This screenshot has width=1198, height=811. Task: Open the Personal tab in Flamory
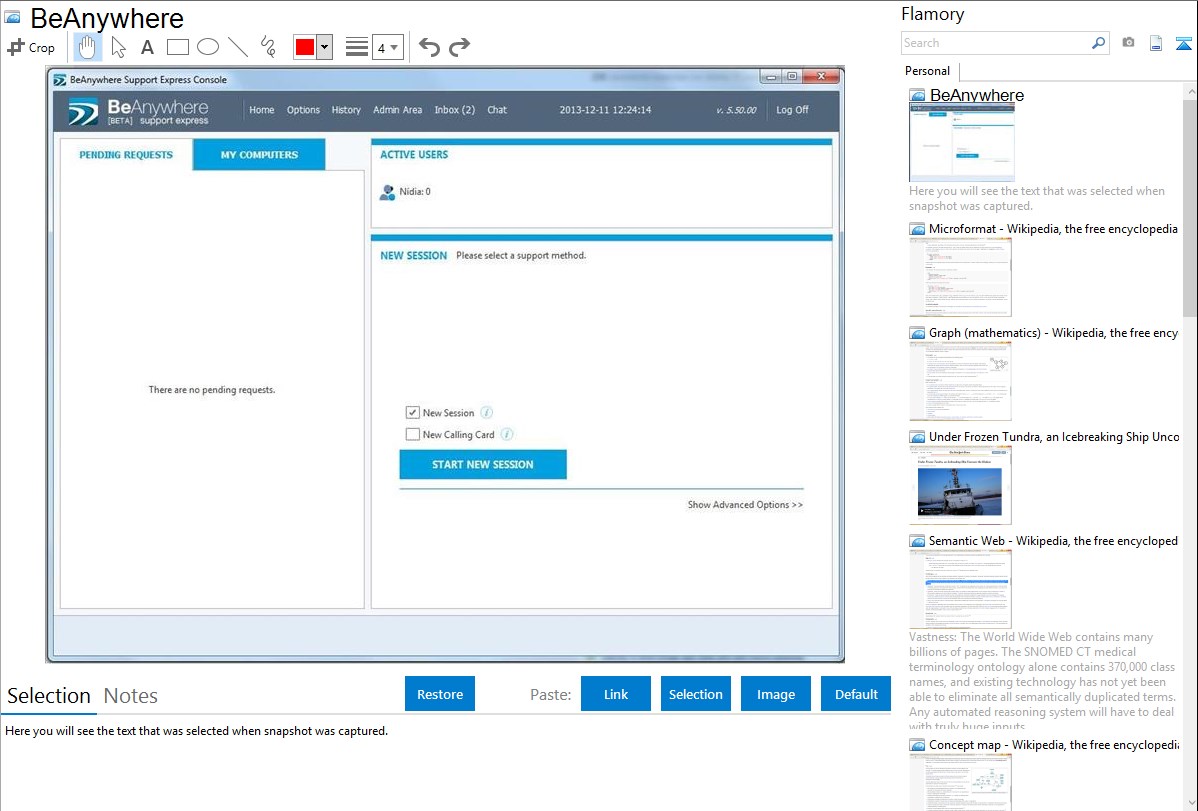[x=927, y=71]
